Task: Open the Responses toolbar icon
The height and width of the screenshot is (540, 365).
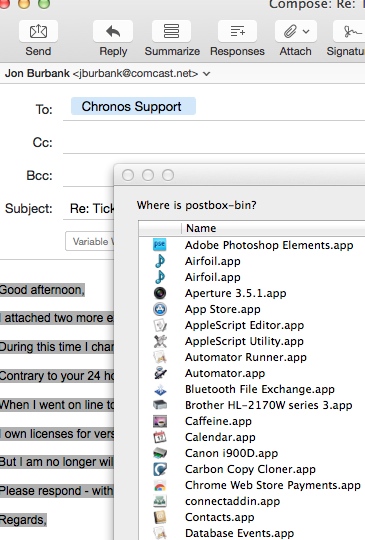Action: (237, 31)
